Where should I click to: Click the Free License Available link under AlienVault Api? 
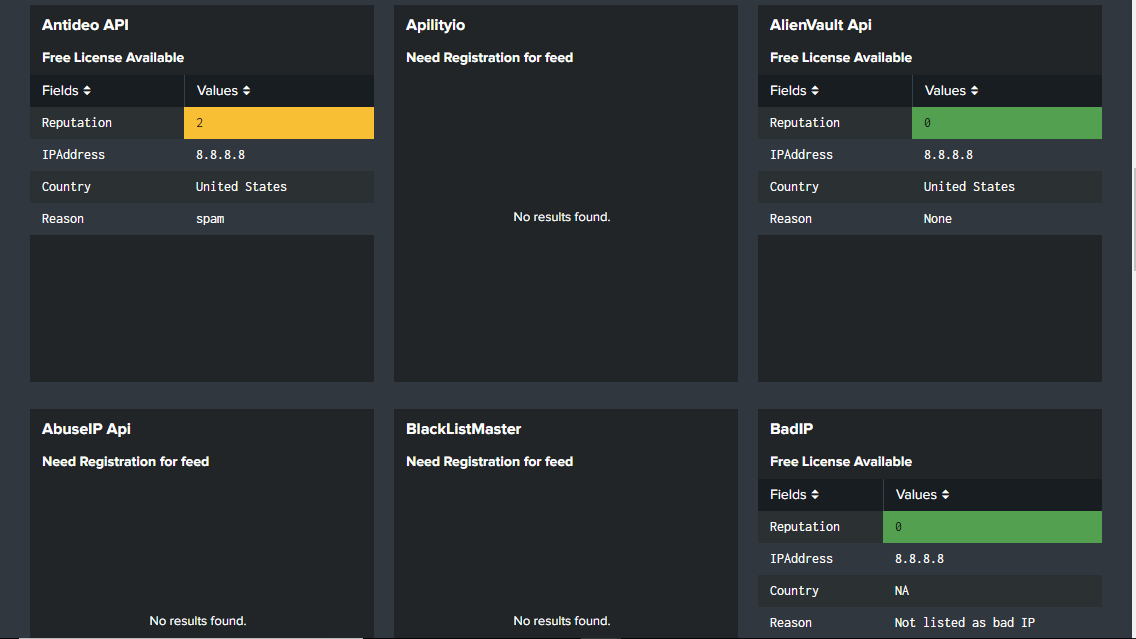click(x=840, y=57)
